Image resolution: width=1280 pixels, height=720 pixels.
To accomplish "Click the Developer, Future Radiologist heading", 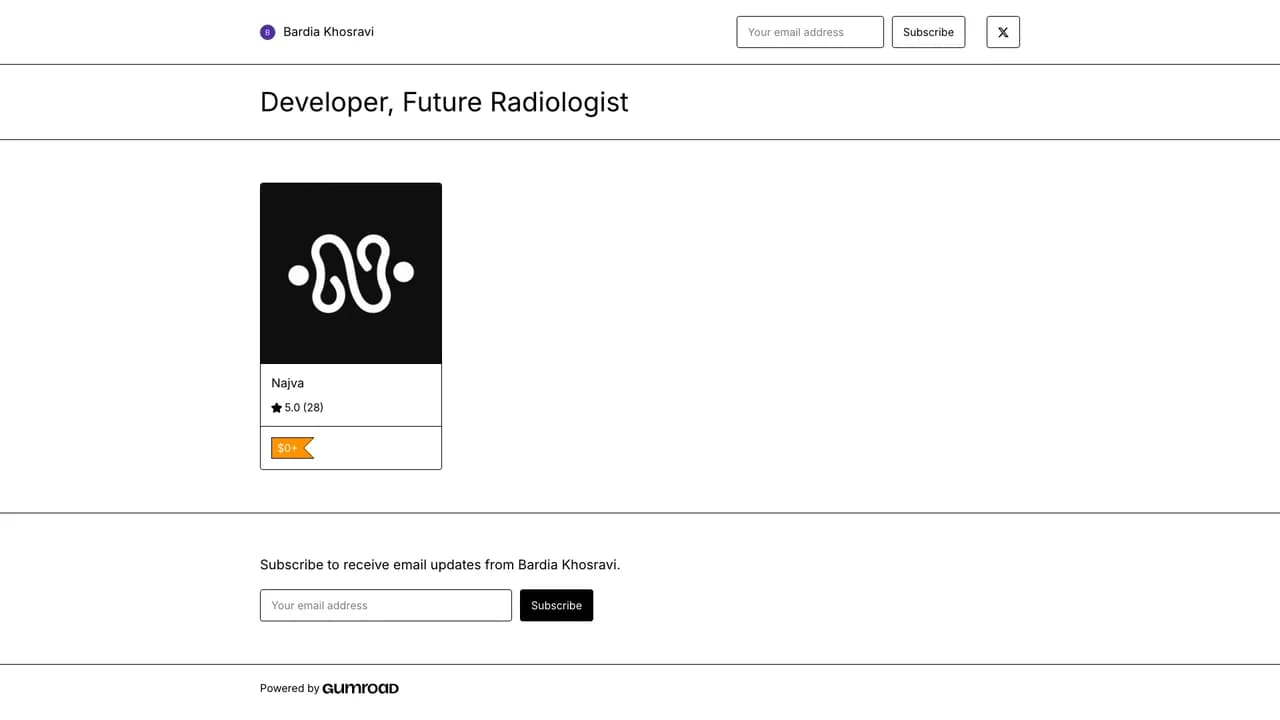I will point(444,102).
